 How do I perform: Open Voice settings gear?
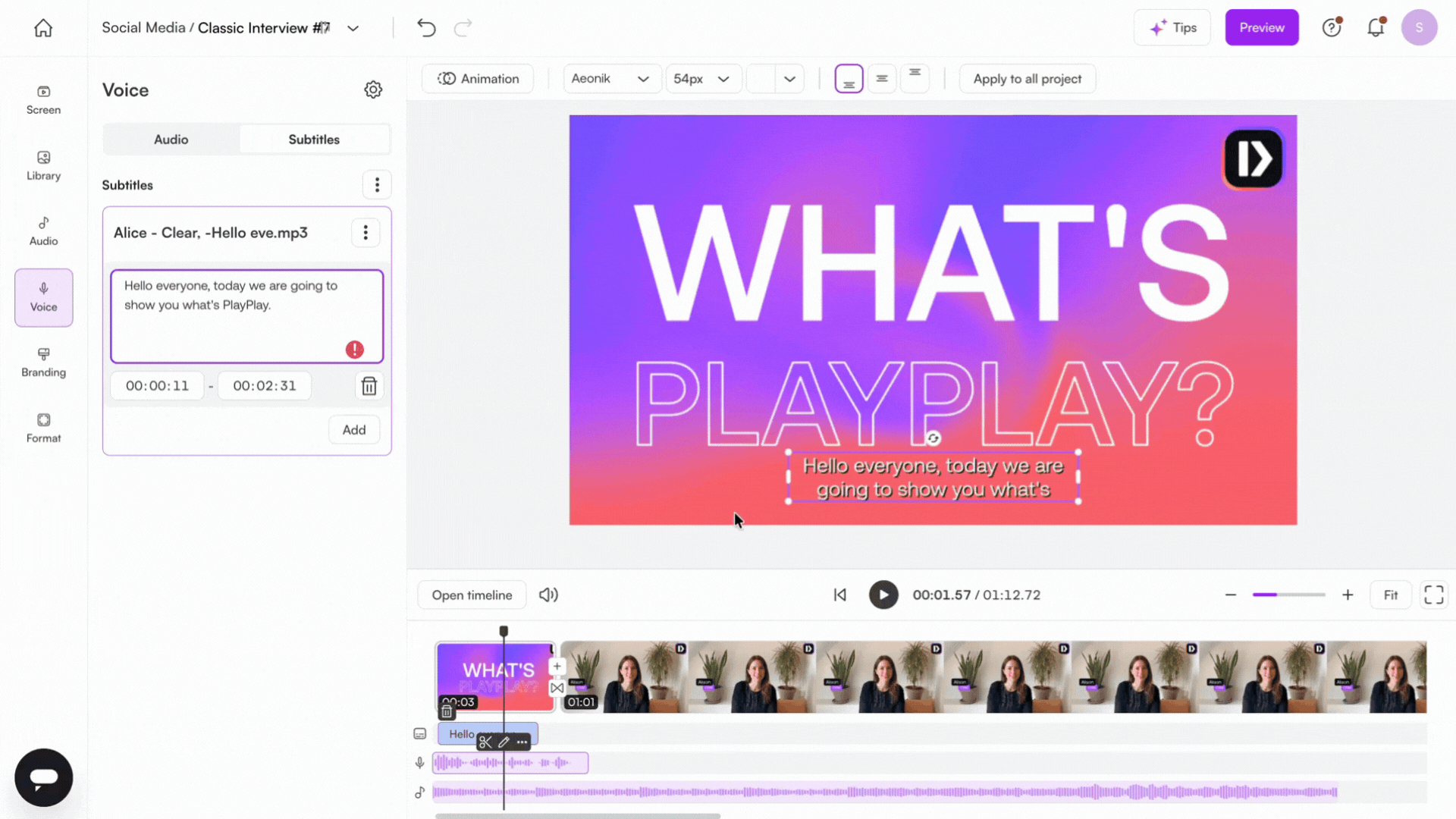coord(373,89)
